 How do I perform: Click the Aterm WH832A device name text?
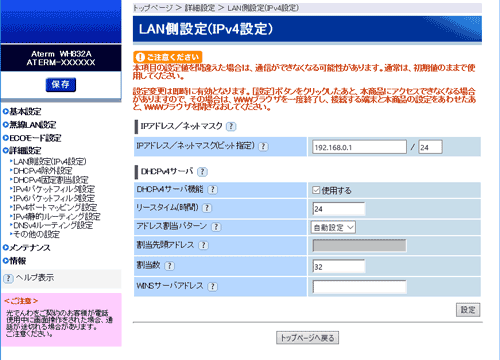(x=61, y=54)
